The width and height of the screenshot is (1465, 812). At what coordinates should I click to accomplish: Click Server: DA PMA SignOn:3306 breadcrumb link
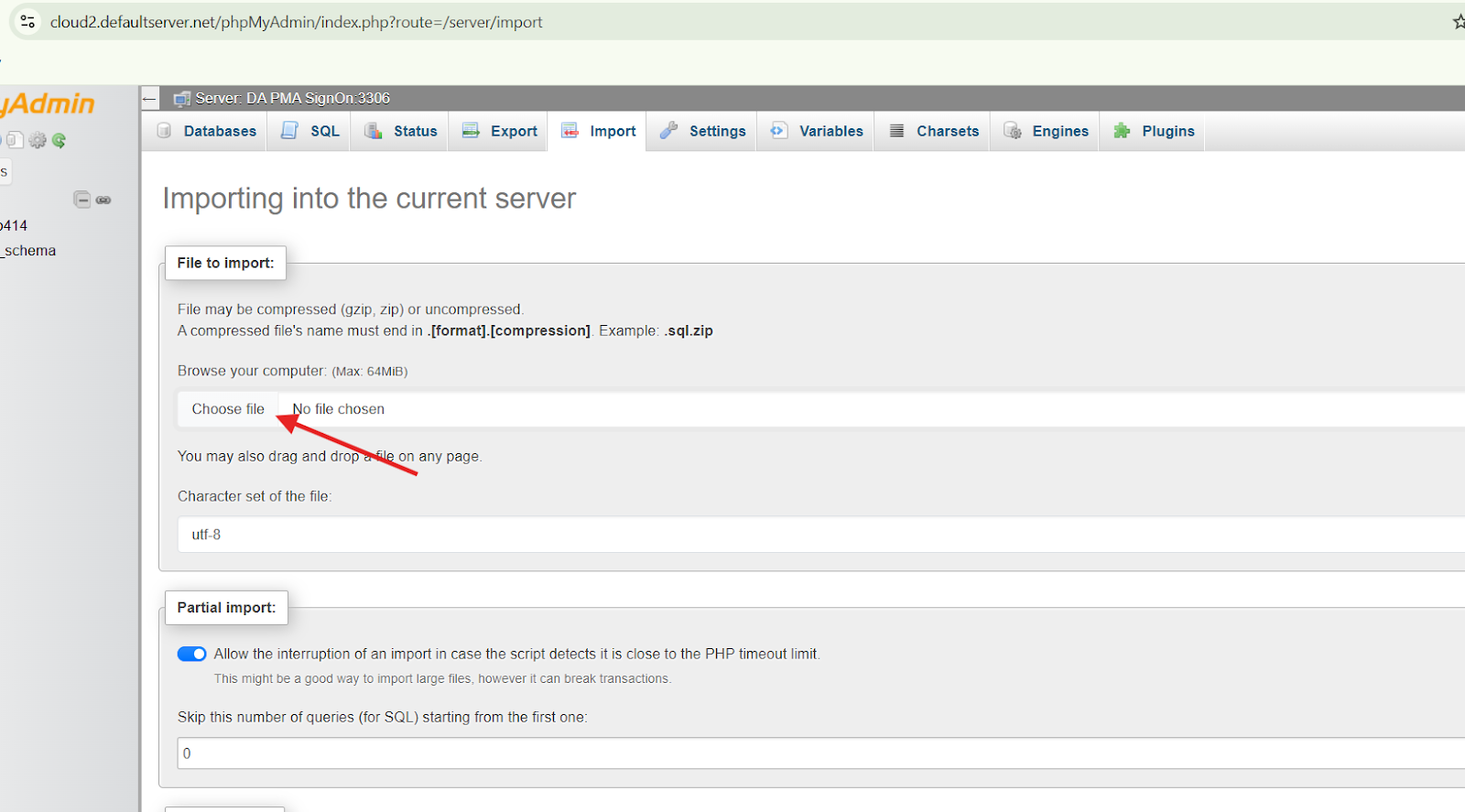[x=292, y=98]
